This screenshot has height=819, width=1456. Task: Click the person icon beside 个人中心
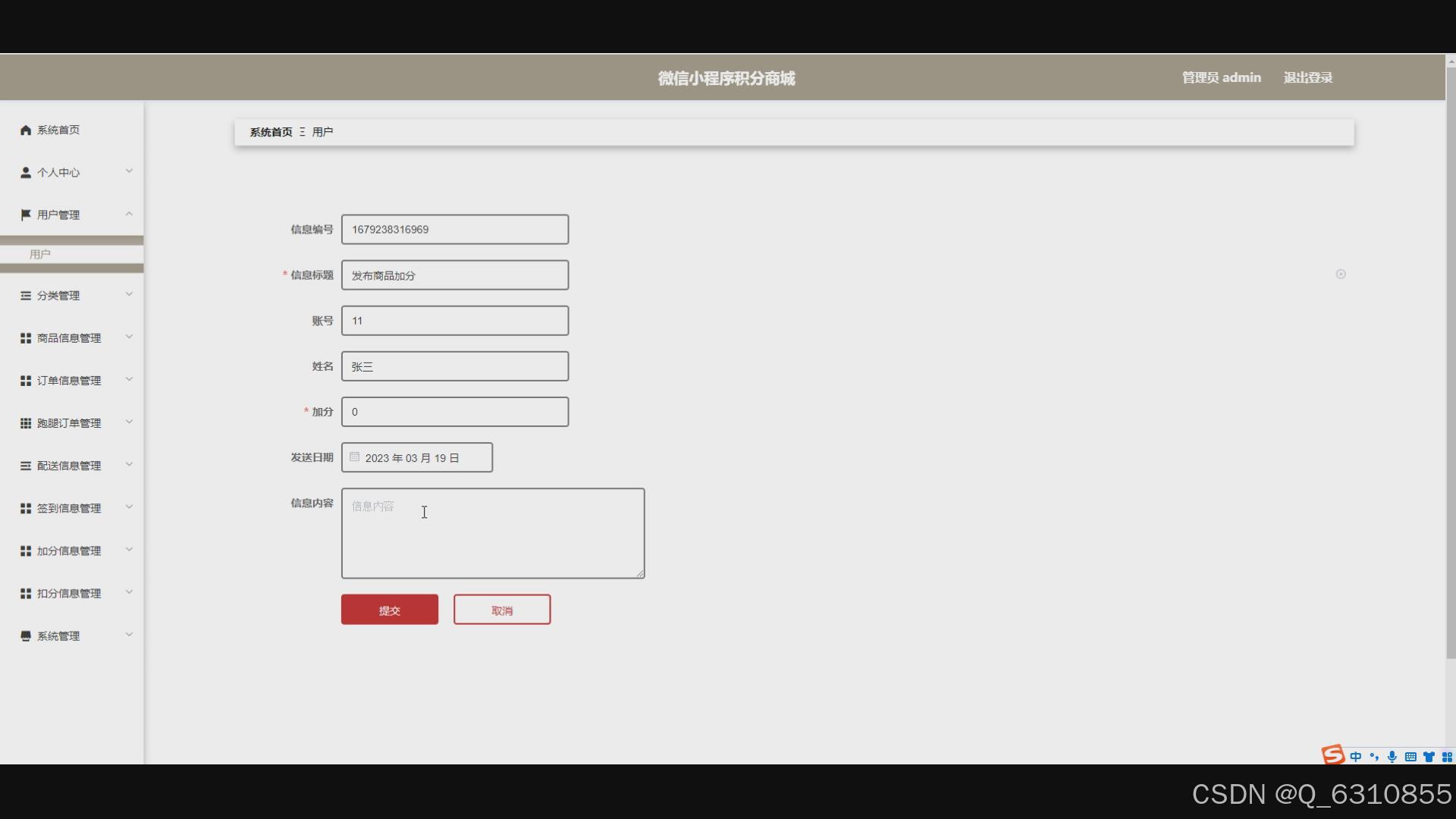26,173
